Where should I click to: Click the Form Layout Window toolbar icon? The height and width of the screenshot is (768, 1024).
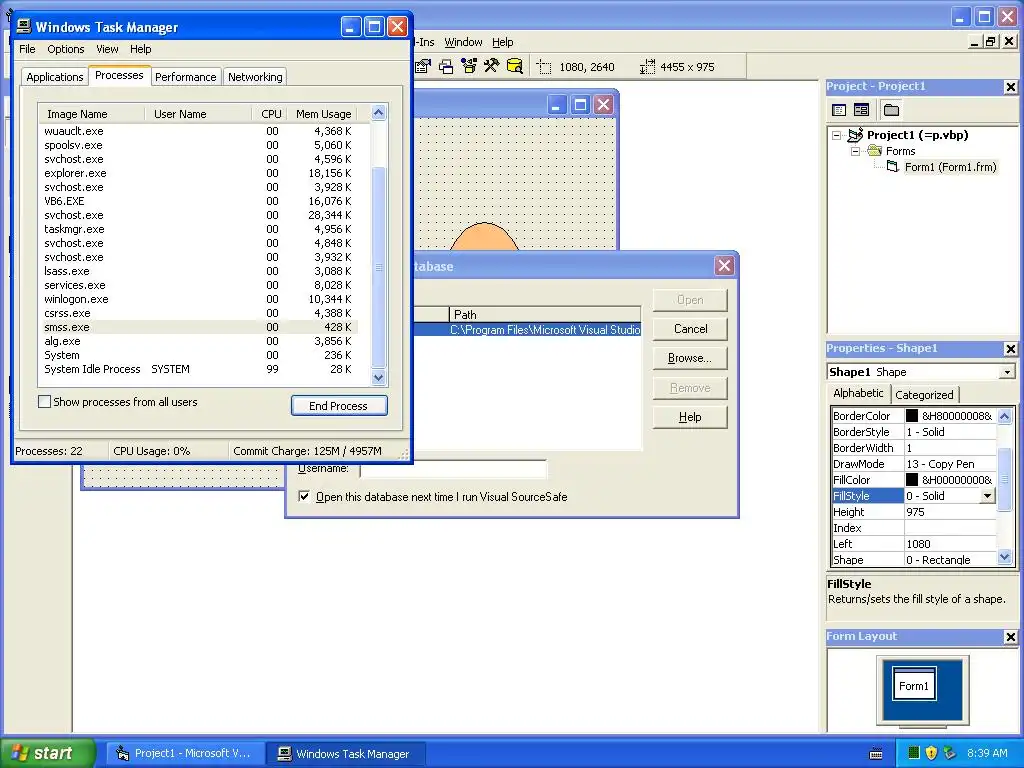(x=446, y=66)
